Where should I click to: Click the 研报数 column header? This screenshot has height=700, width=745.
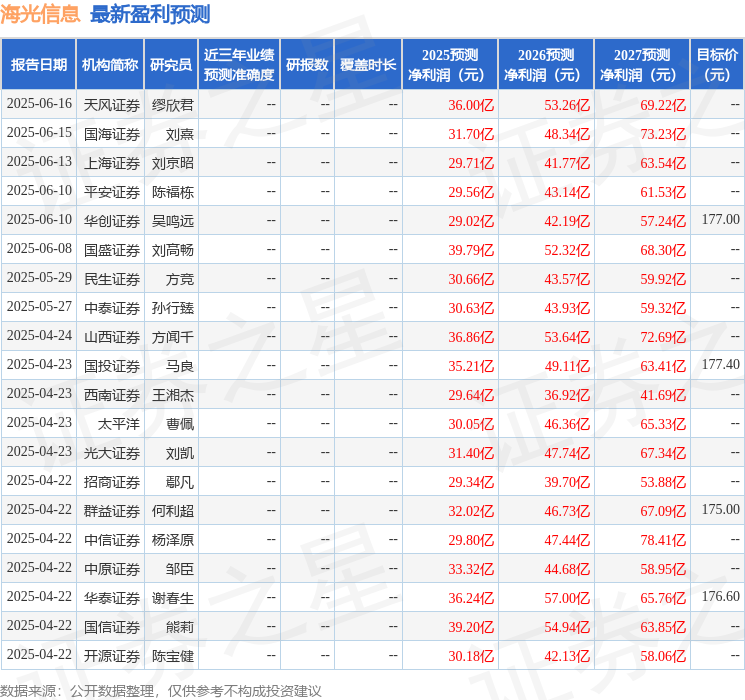(307, 65)
